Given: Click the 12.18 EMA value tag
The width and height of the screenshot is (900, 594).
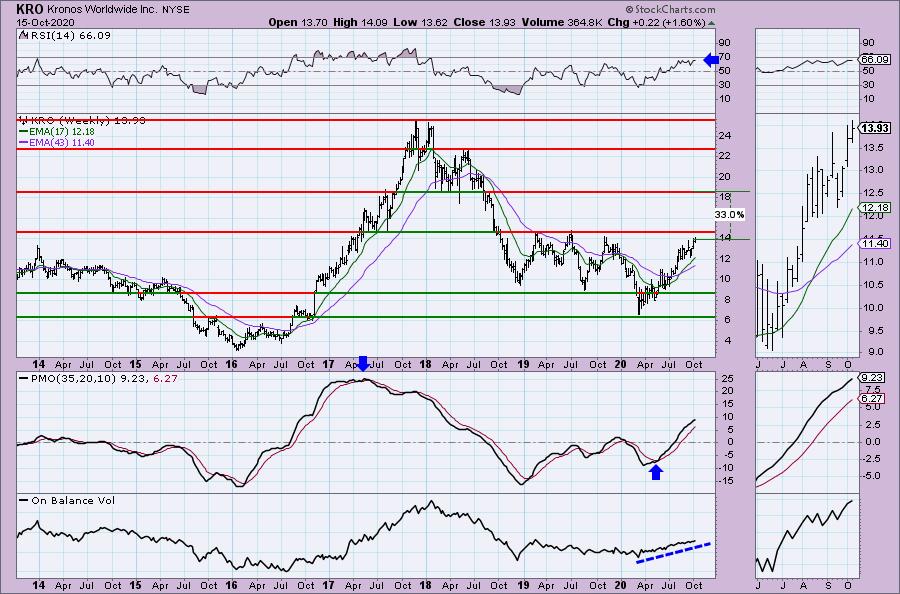Looking at the screenshot, I should [875, 207].
